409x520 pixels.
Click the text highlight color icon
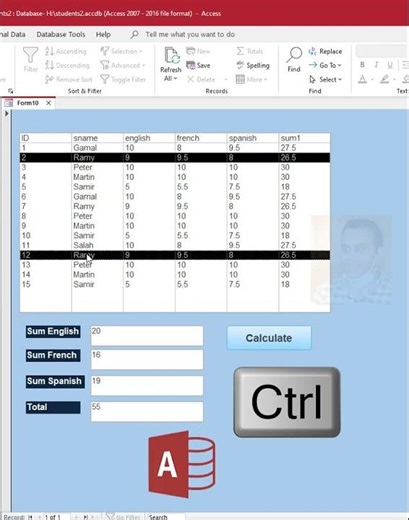[x=385, y=79]
